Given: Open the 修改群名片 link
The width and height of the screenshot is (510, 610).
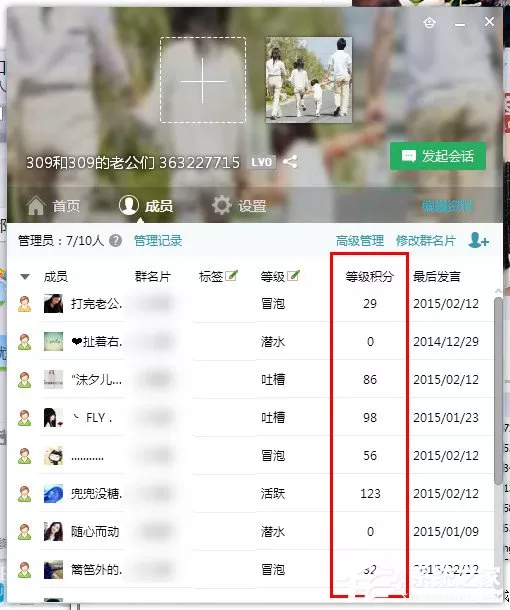Looking at the screenshot, I should point(426,241).
